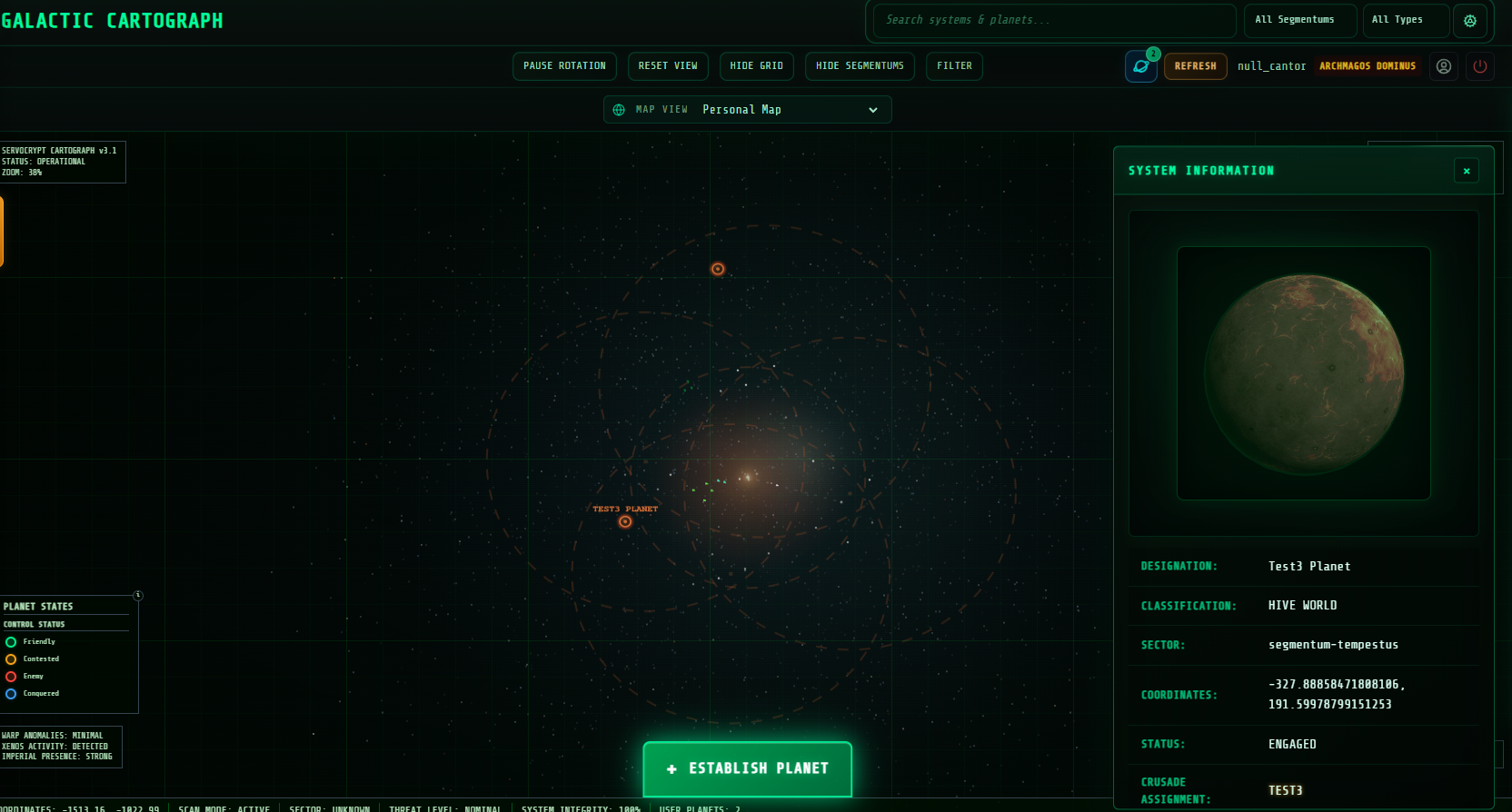Click the Control Status legend subheading
The image size is (1512, 812).
pos(34,625)
